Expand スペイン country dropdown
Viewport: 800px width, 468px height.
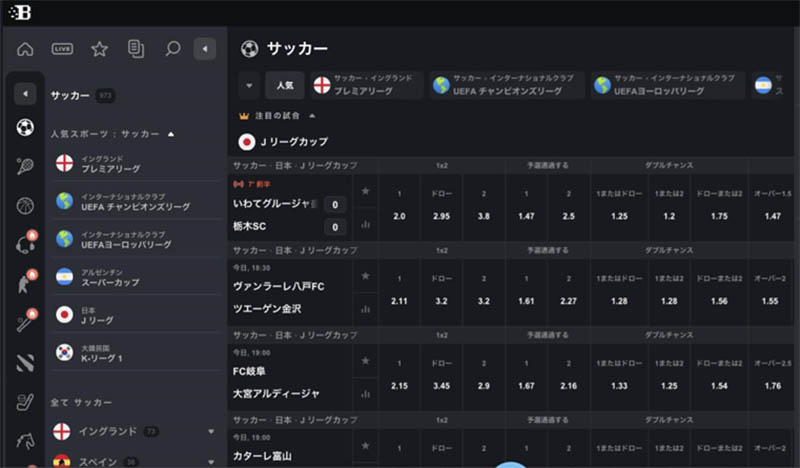click(211, 462)
